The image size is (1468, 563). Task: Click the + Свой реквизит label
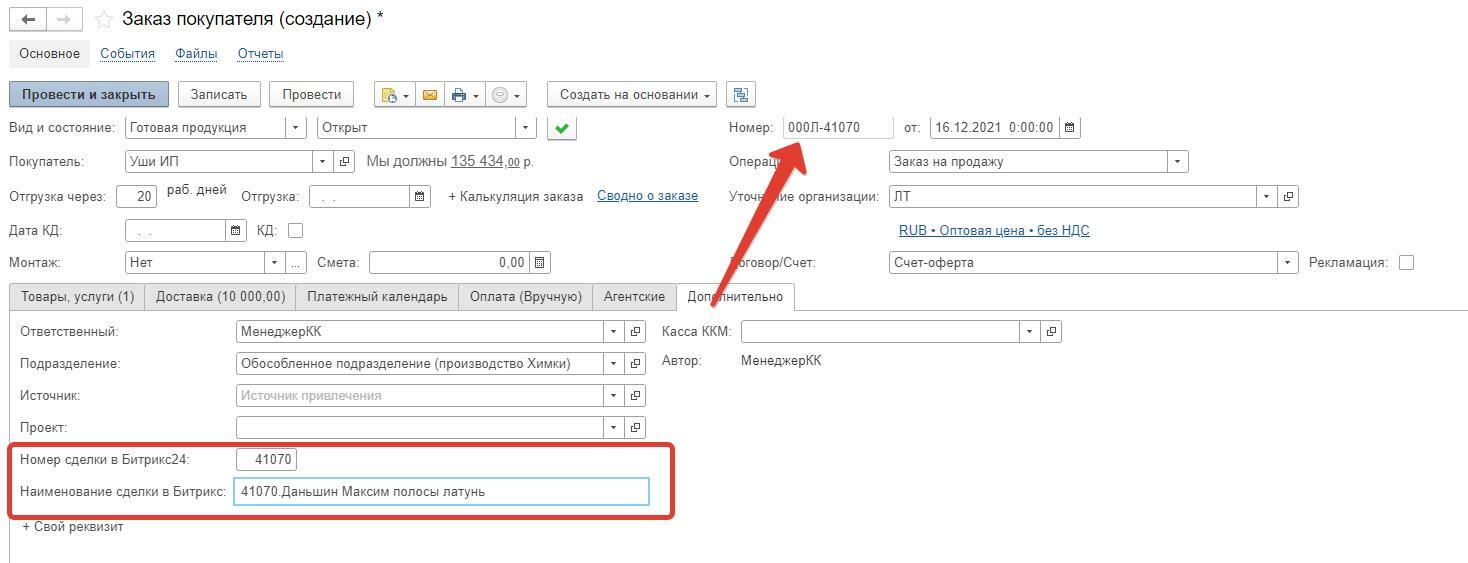[73, 527]
